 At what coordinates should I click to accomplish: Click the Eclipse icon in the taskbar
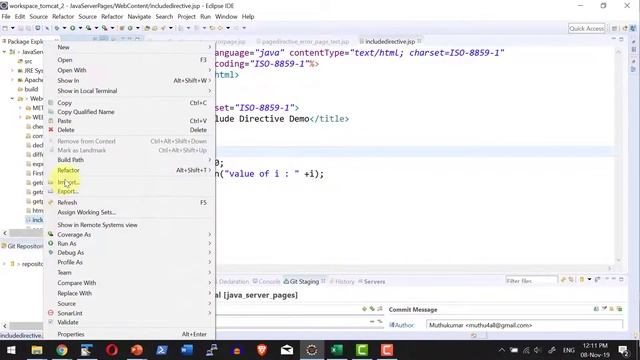tap(312, 350)
